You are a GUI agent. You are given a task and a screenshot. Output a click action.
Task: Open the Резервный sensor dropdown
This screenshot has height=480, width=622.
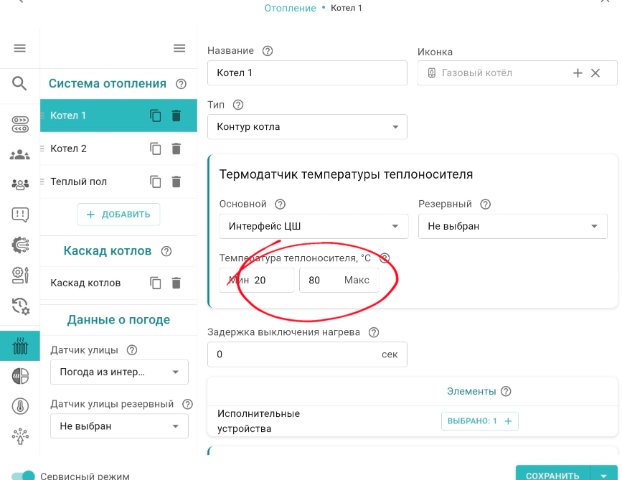click(x=512, y=226)
